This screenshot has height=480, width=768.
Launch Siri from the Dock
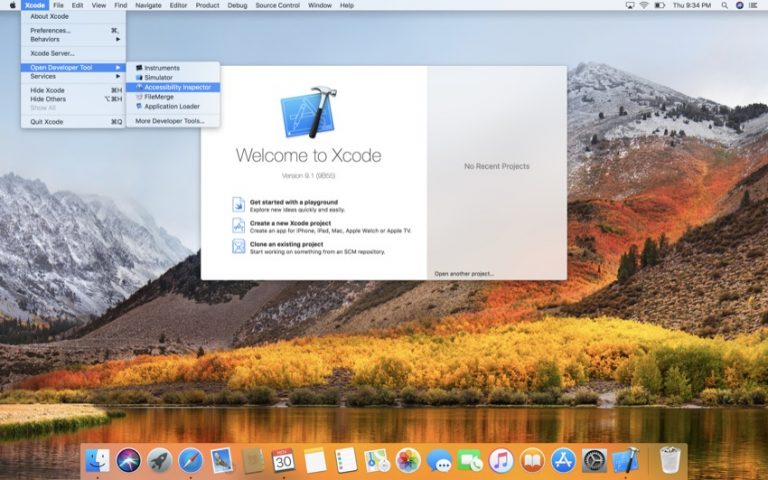tap(128, 461)
